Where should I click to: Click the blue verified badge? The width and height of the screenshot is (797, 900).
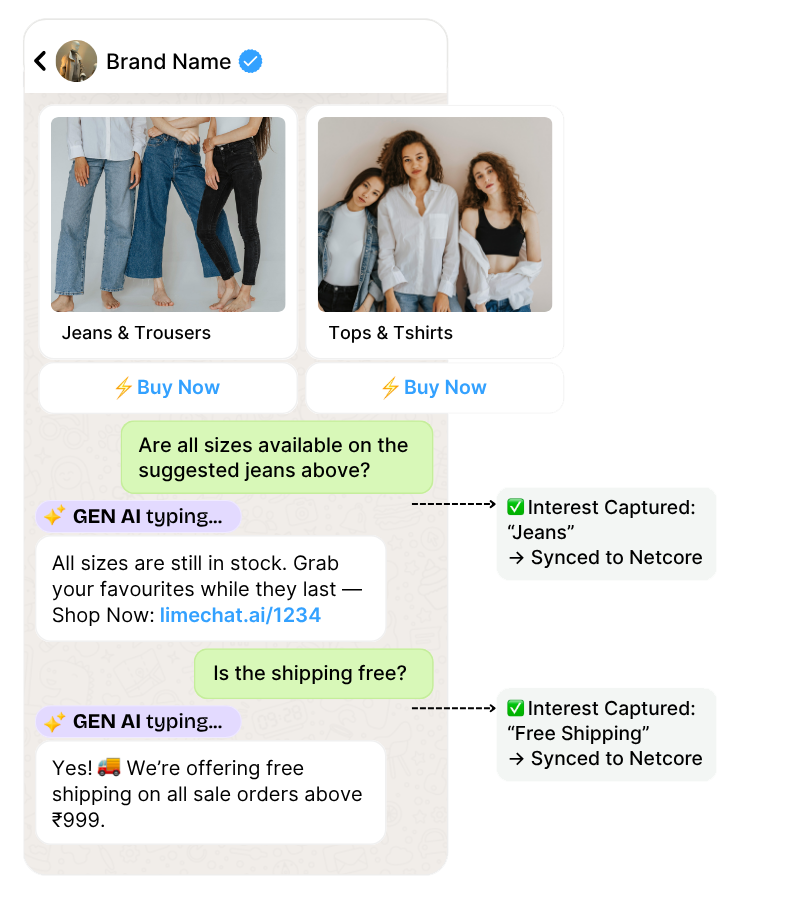coord(251,61)
